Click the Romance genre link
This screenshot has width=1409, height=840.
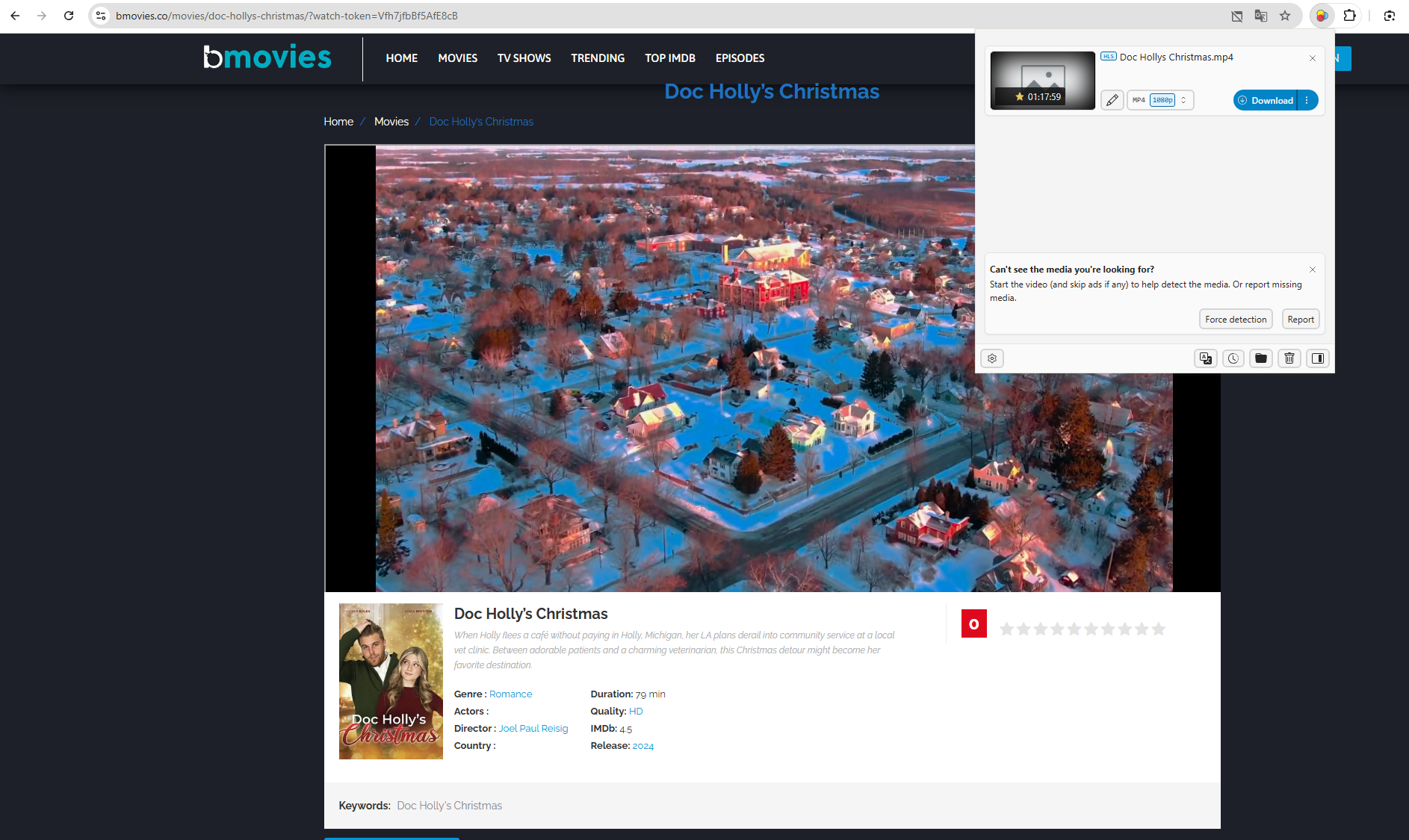510,694
